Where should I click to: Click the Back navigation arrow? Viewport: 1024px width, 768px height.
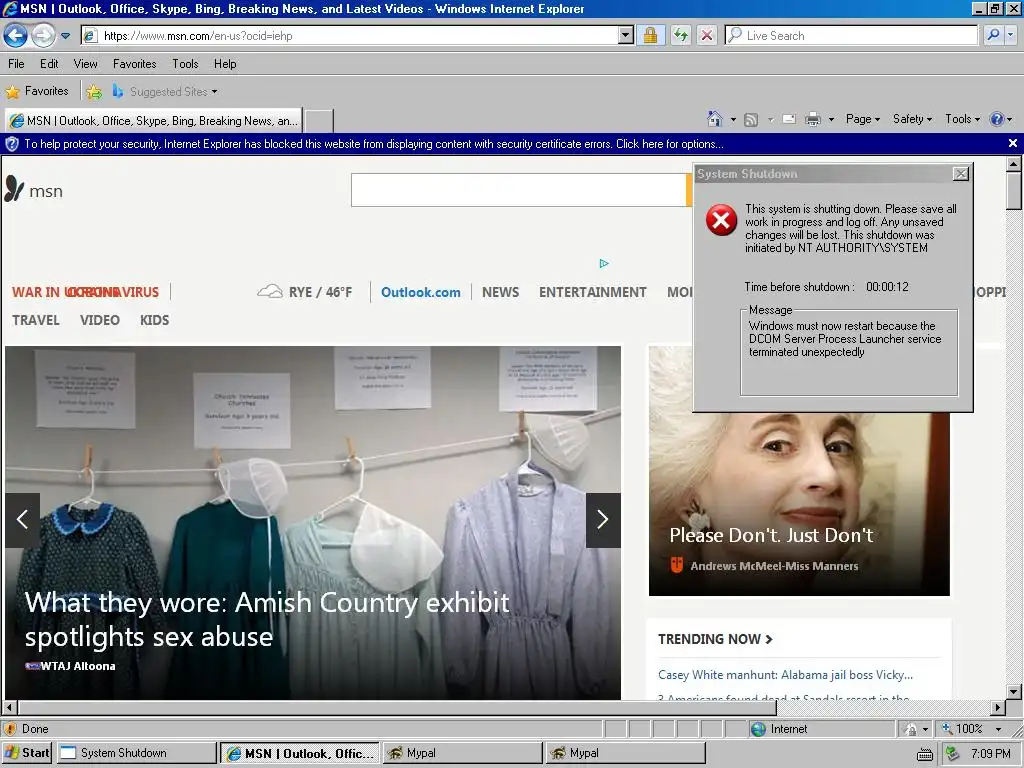pos(16,35)
